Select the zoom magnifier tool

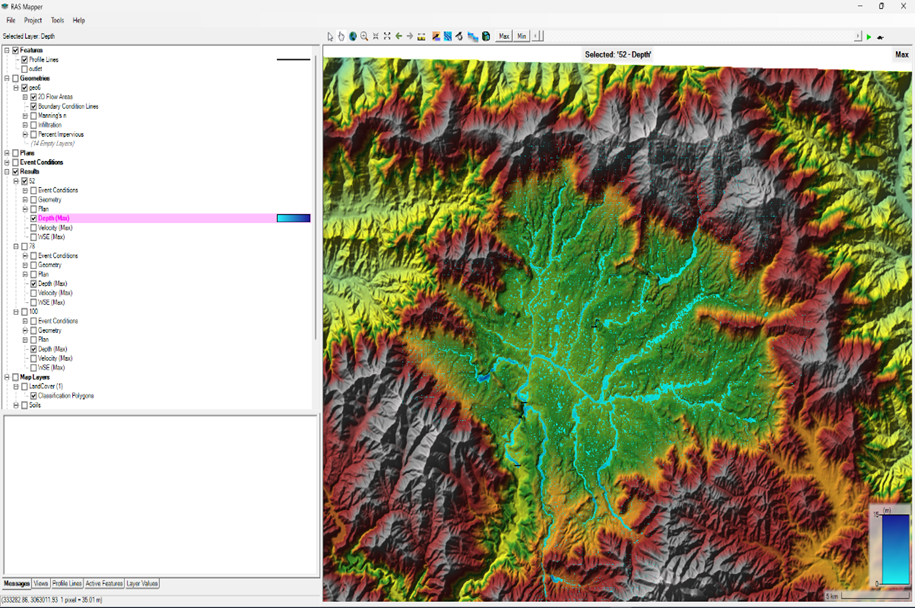coord(364,36)
